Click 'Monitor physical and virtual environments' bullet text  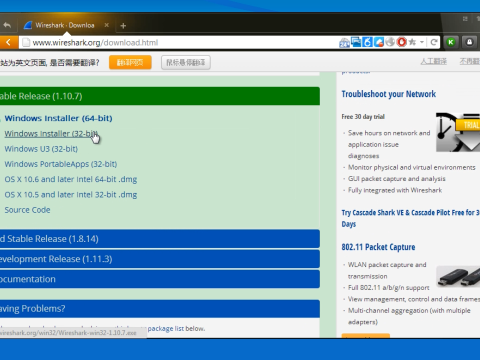click(412, 167)
